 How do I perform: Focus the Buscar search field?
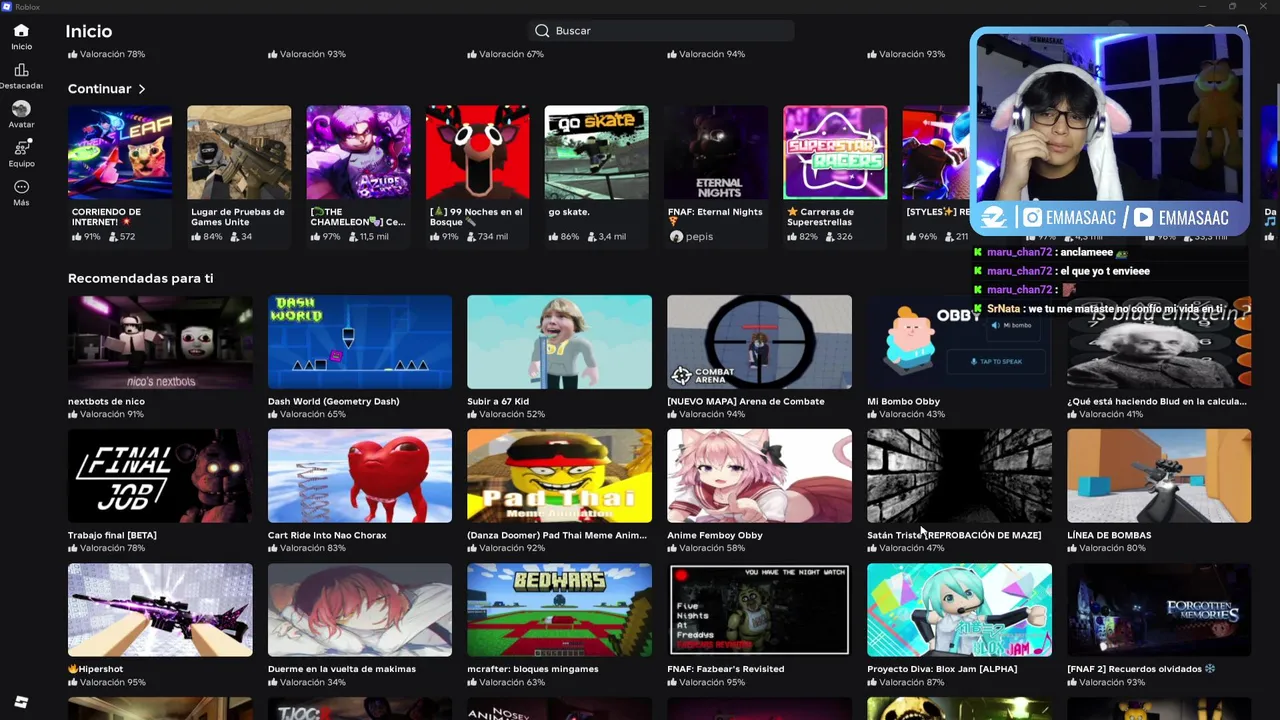661,31
